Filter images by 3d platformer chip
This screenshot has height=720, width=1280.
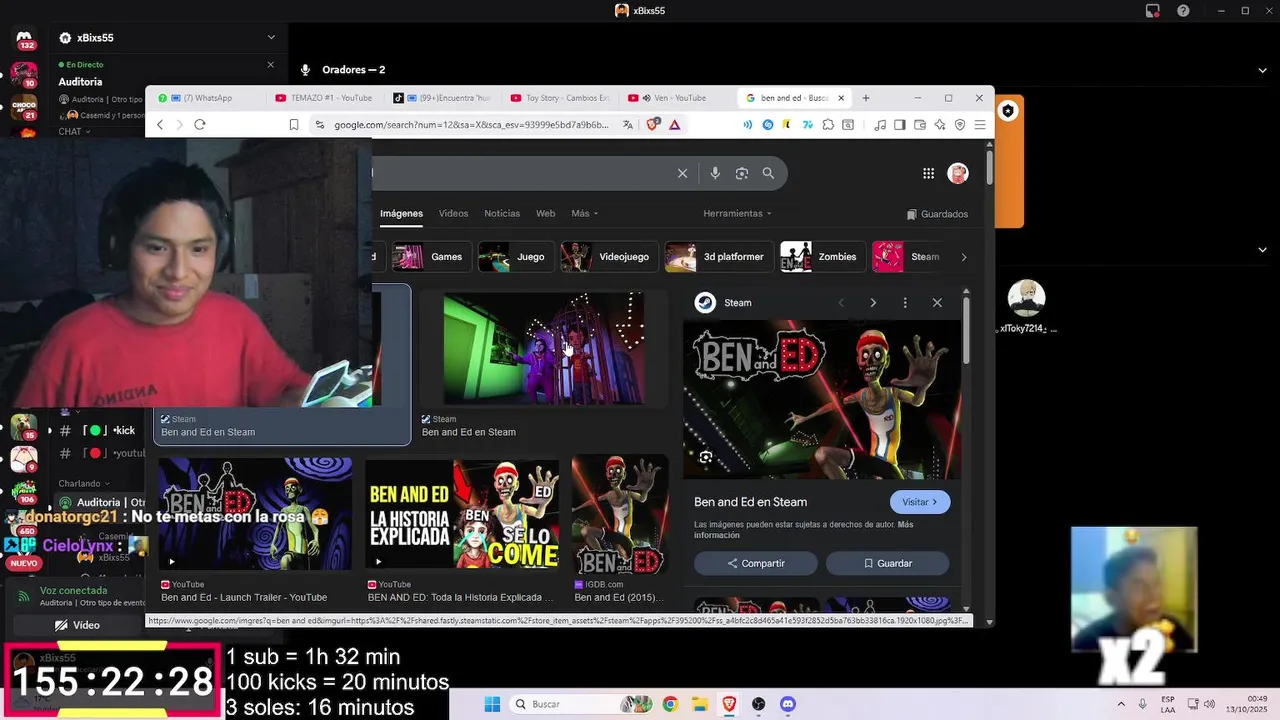pos(719,257)
